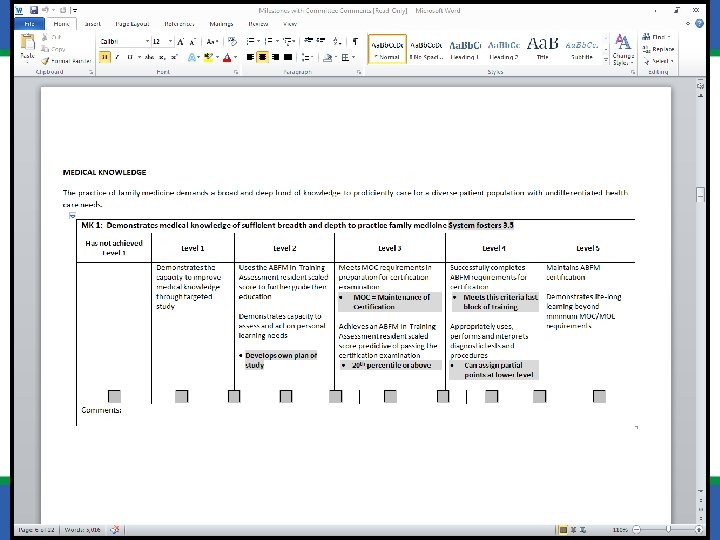Apply Superscript formatting

tap(174, 57)
